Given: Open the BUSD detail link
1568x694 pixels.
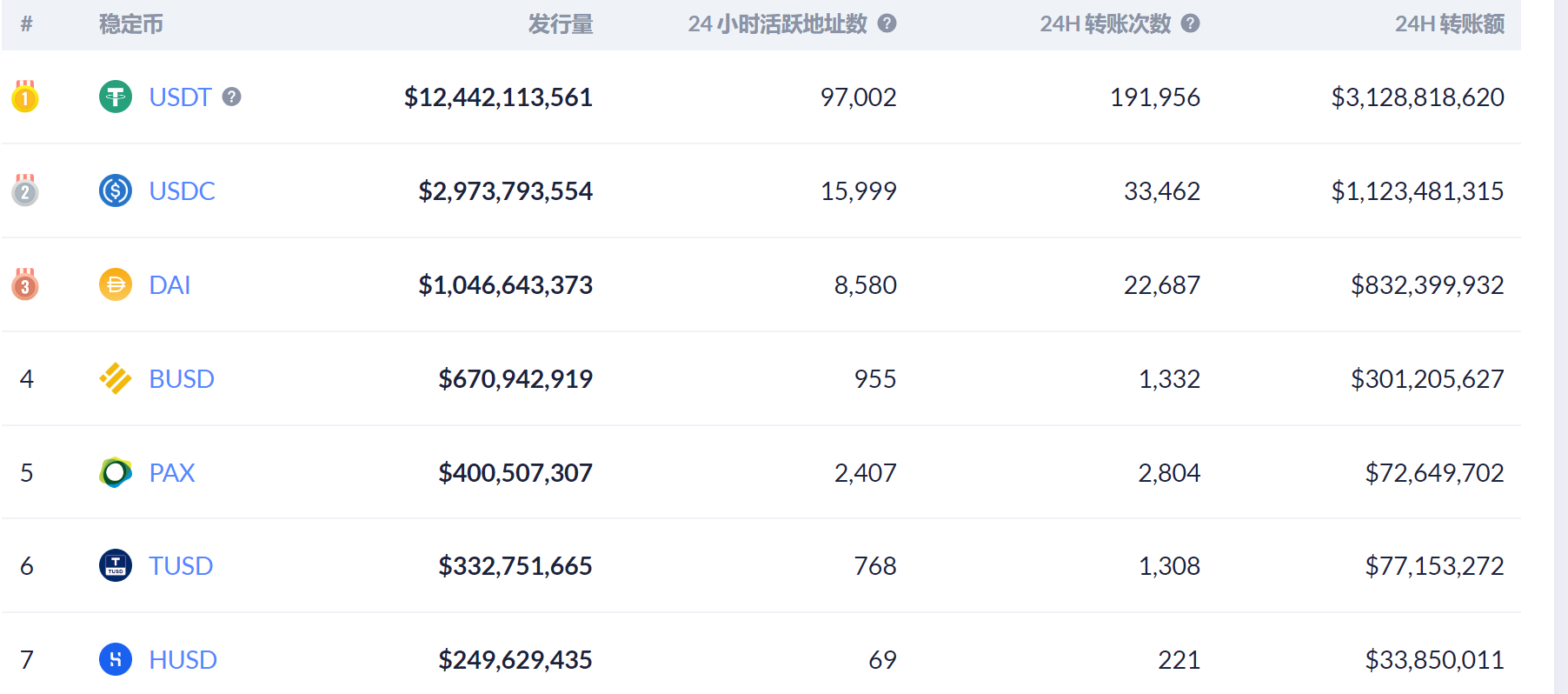Looking at the screenshot, I should pos(182,378).
